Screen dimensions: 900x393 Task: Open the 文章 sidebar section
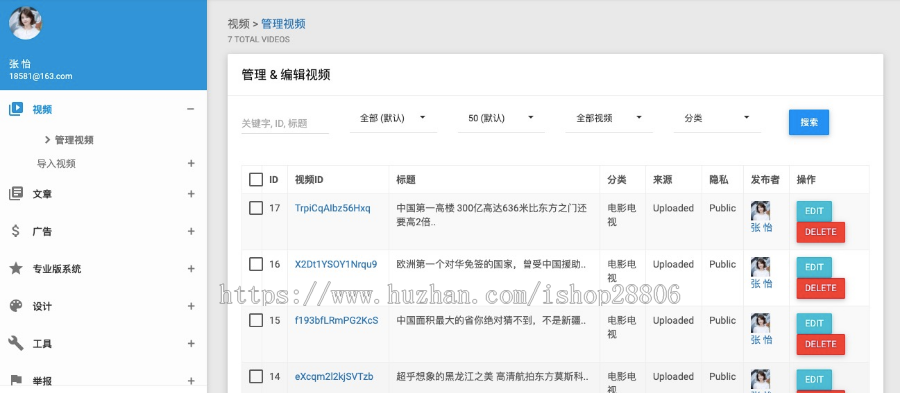pos(42,194)
